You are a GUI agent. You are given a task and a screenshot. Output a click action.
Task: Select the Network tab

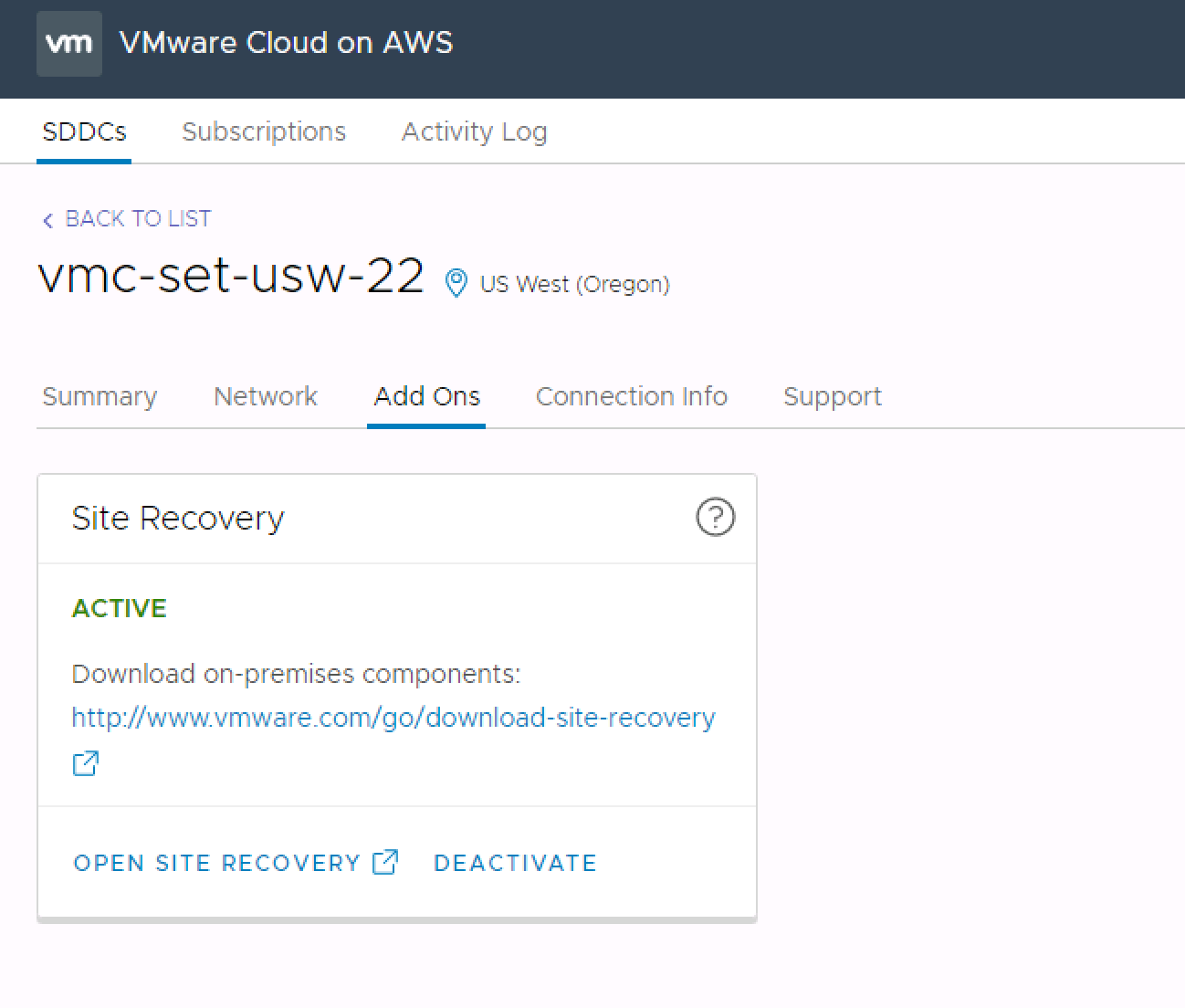click(x=266, y=396)
